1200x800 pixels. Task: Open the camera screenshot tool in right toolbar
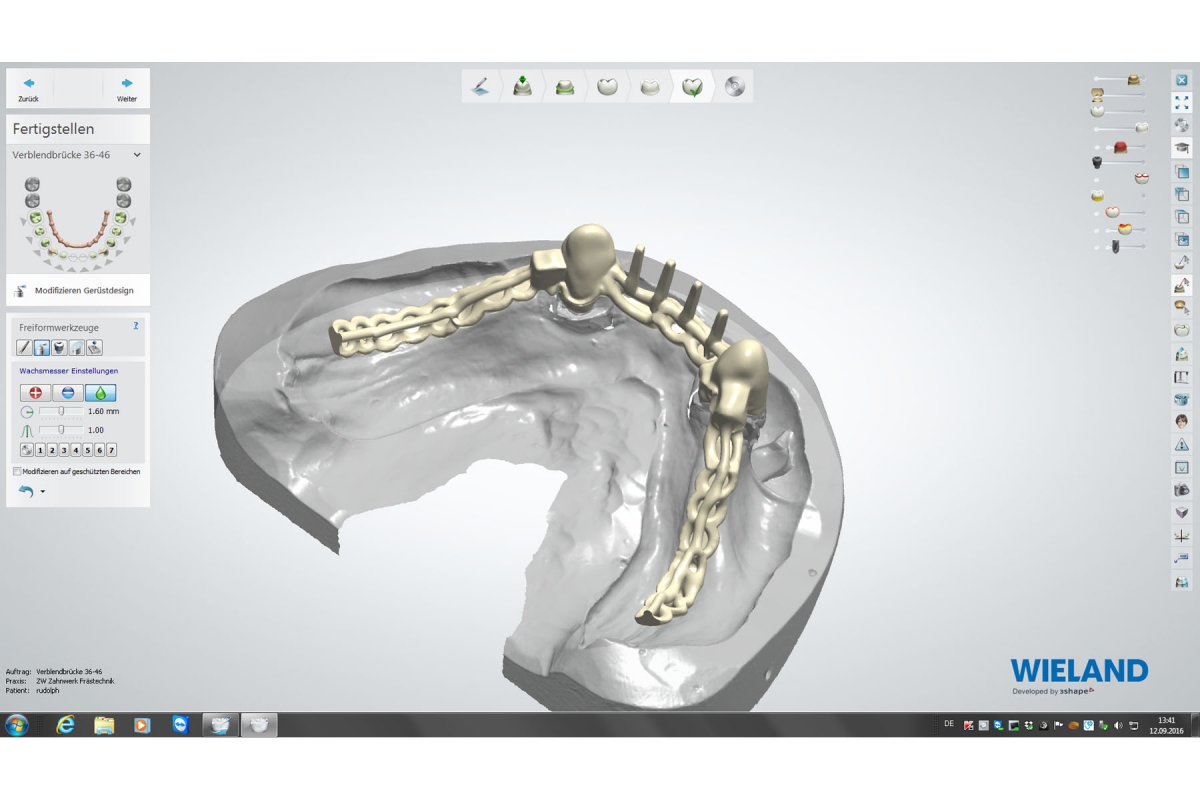[x=1181, y=490]
